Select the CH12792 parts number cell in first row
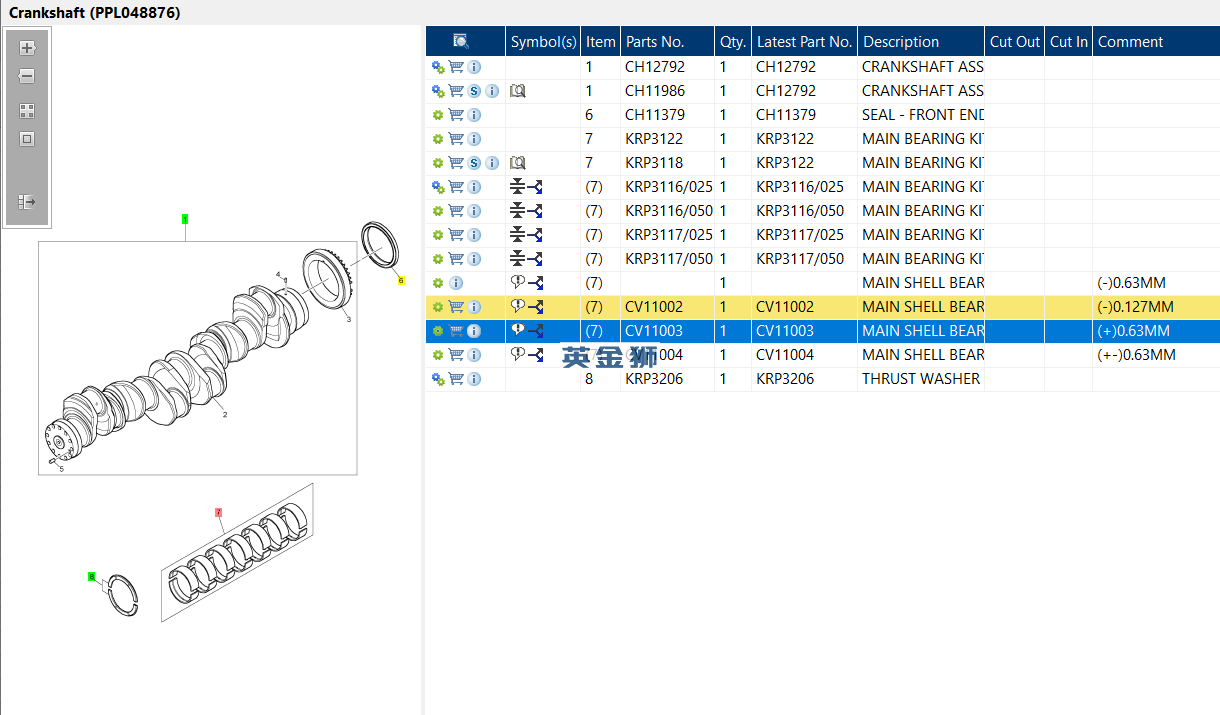This screenshot has width=1220, height=715. coord(667,67)
